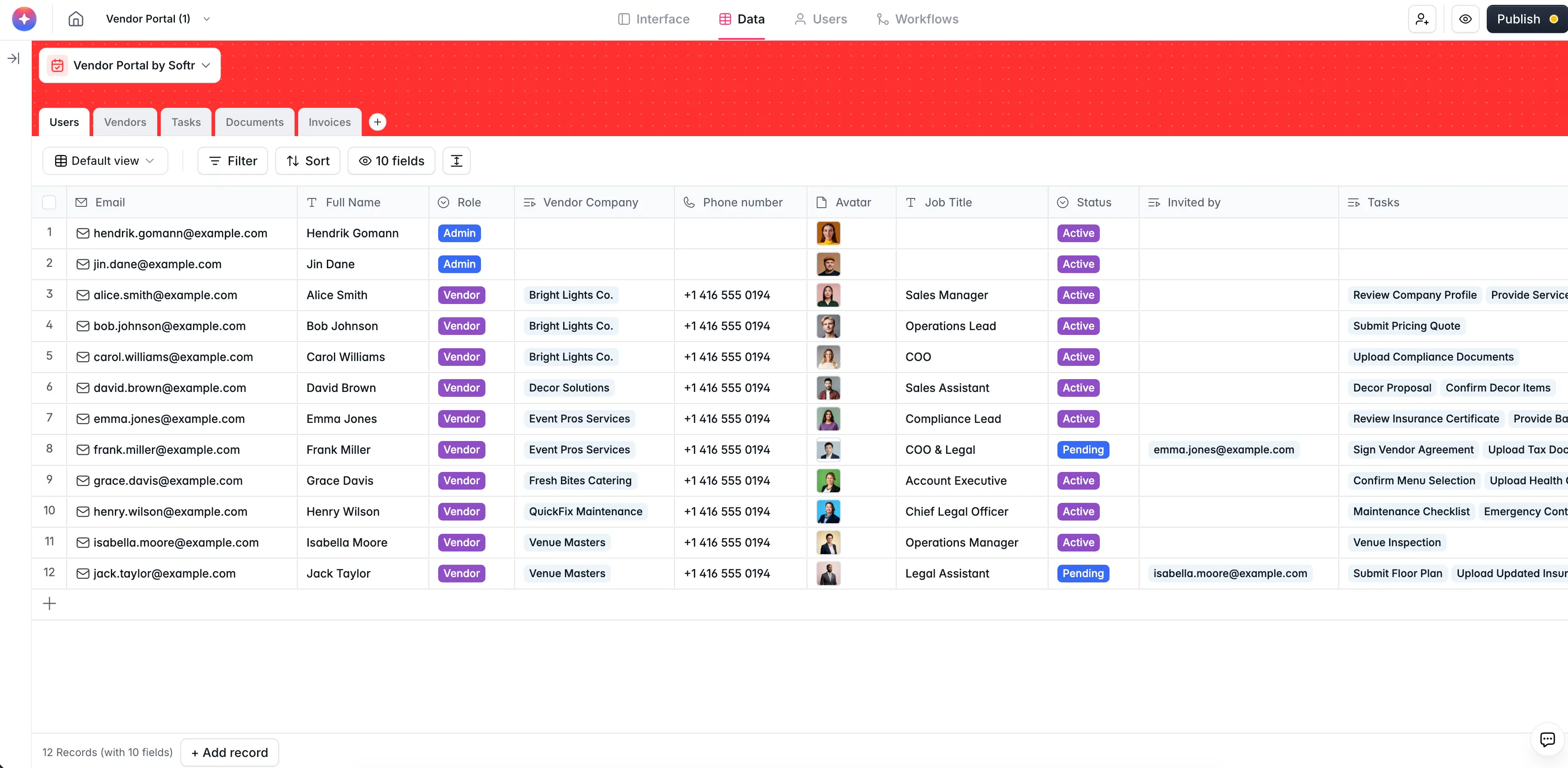Open the Default view dropdown

click(x=105, y=161)
